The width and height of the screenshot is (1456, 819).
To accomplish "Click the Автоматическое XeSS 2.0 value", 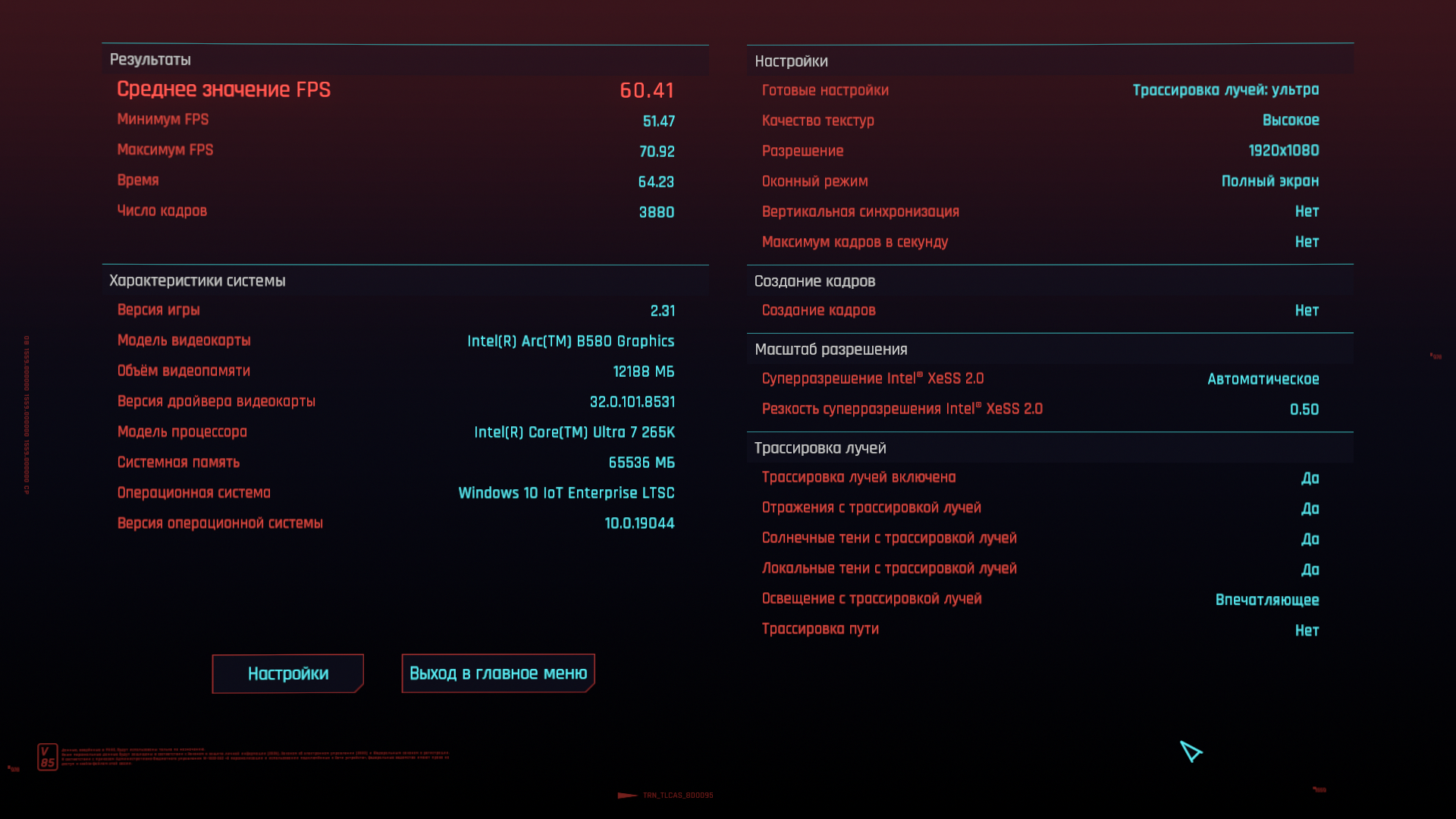I will click(x=1263, y=379).
